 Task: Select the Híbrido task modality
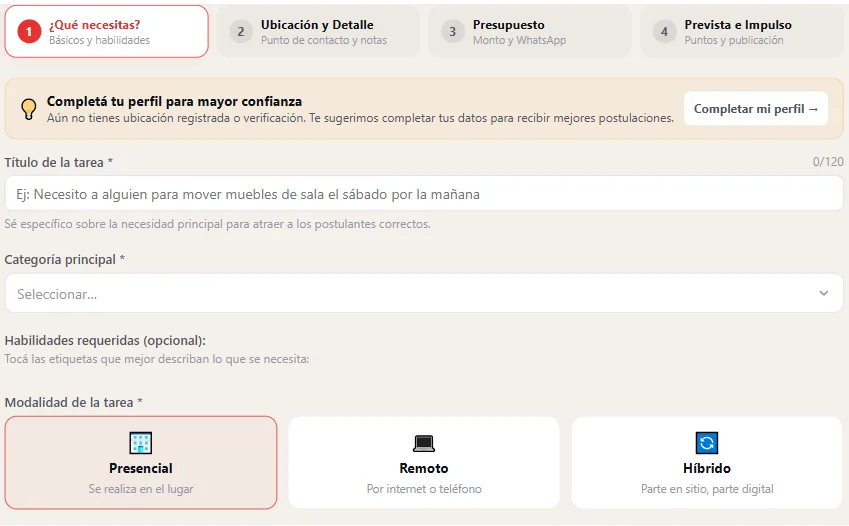tap(707, 463)
